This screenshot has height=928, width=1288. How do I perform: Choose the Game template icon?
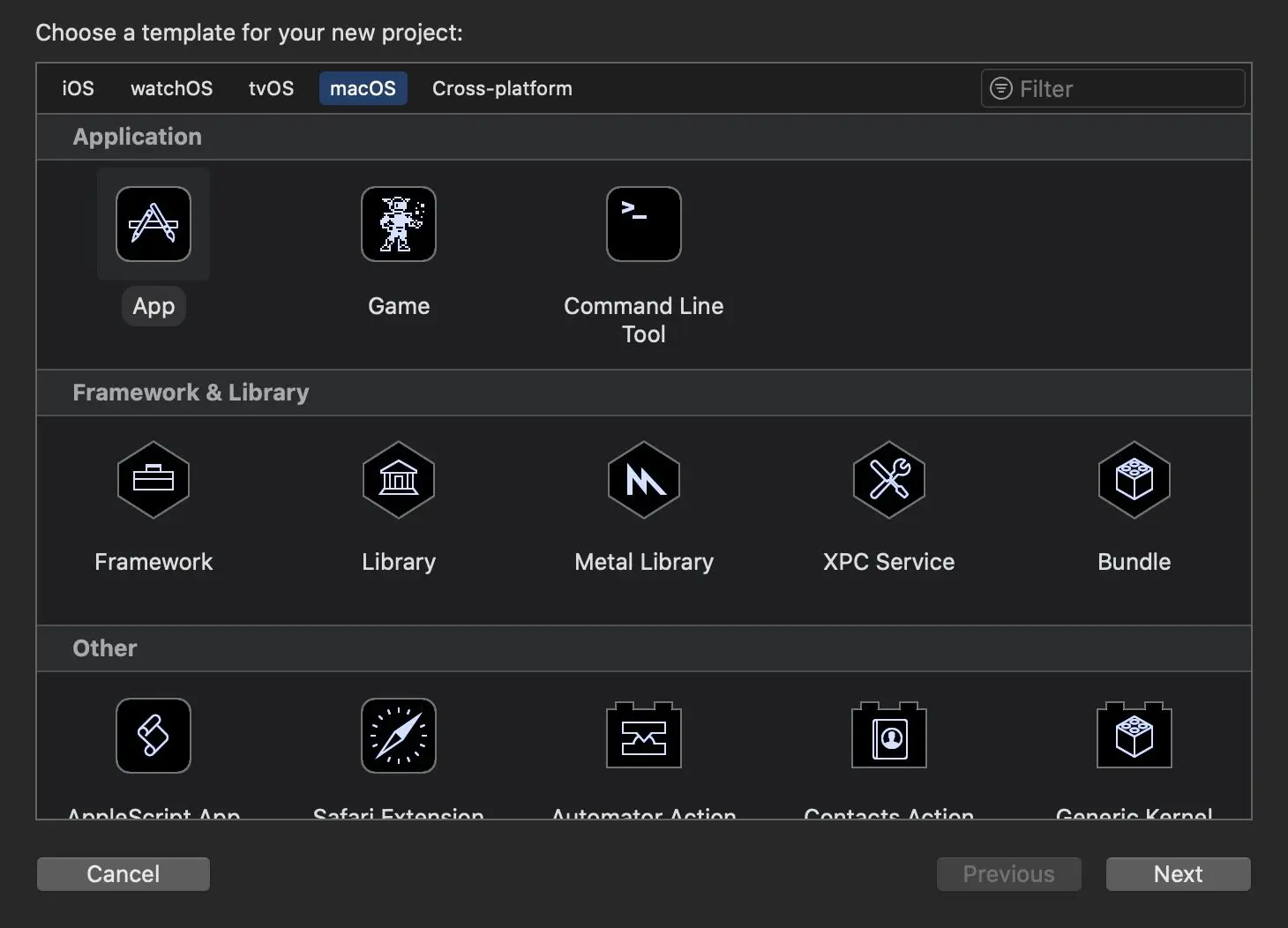(399, 224)
